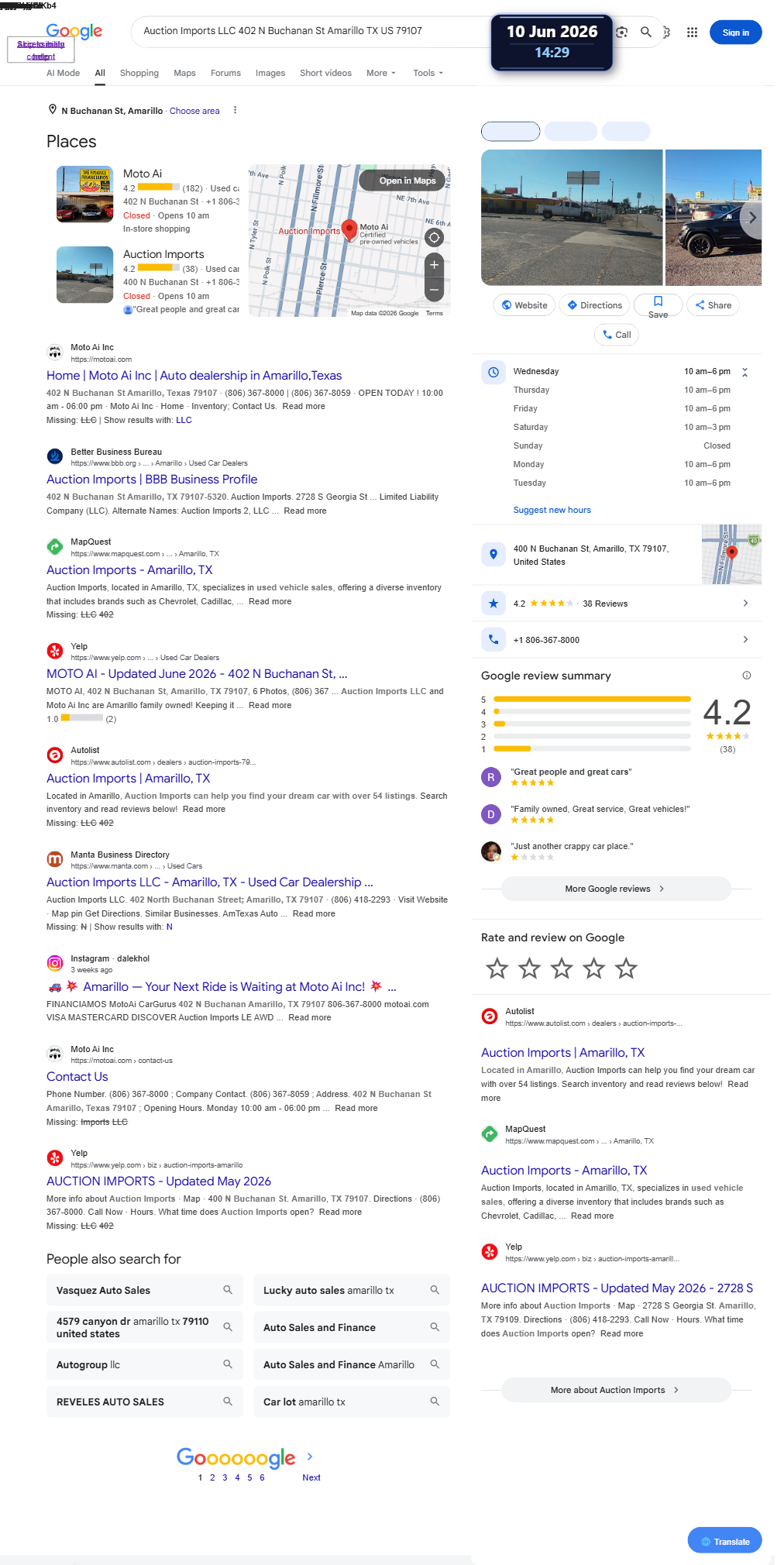This screenshot has width=784, height=1565.
Task: Click the Call phone button
Action: (617, 335)
